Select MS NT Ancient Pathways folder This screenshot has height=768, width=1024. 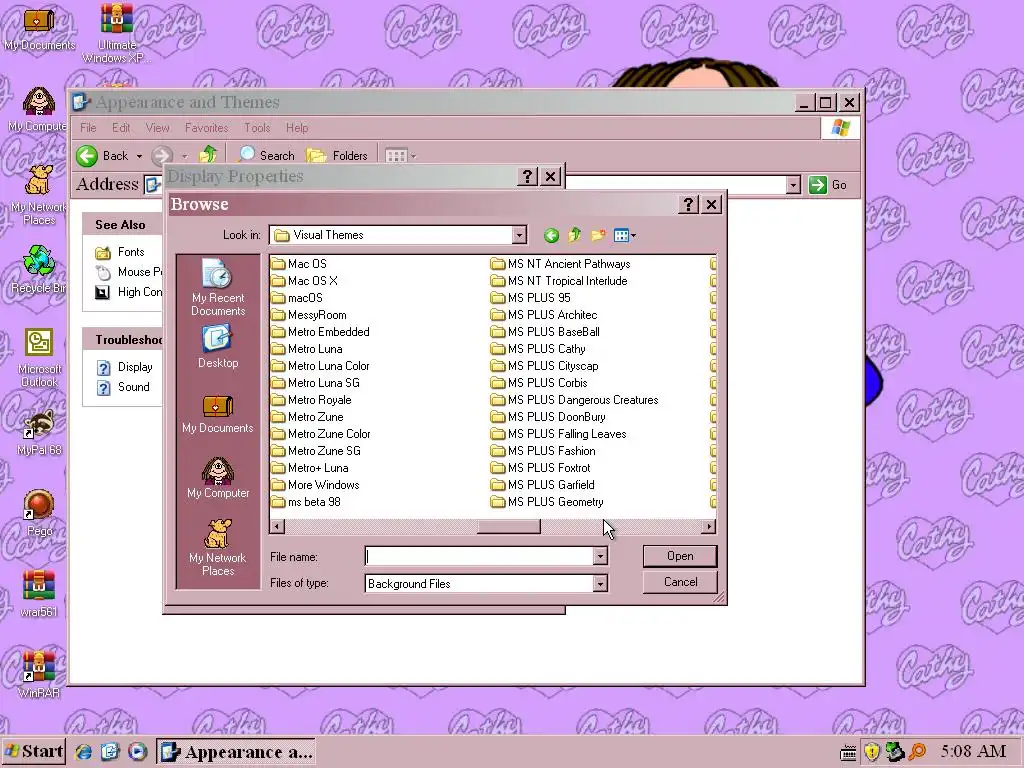(560, 264)
